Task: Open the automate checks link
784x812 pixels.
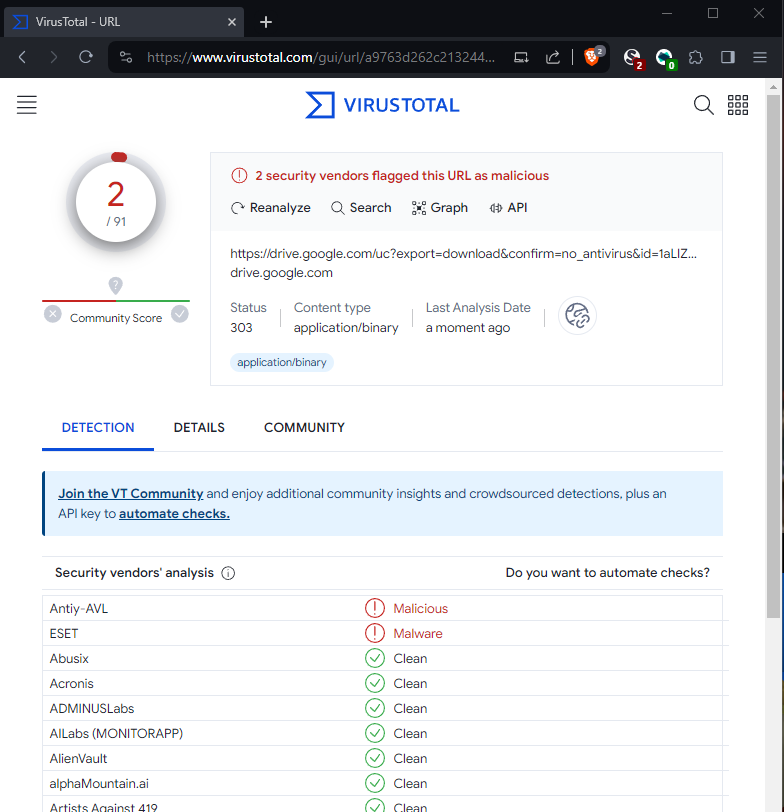Action: click(x=175, y=514)
